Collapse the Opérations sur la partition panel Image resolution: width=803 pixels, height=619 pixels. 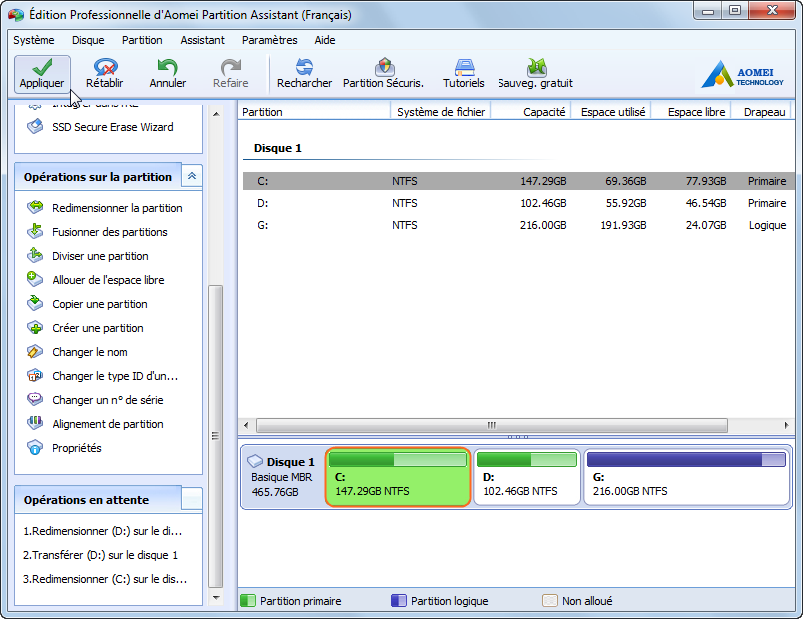192,176
